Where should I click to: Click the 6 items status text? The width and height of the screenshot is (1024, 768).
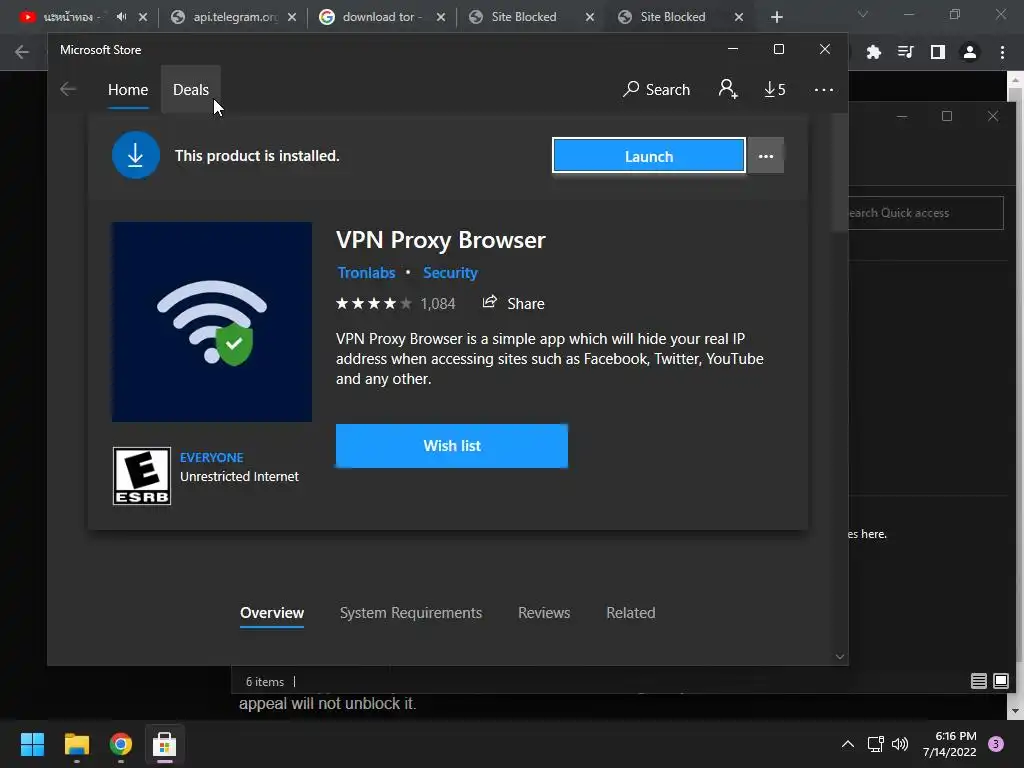coord(264,682)
